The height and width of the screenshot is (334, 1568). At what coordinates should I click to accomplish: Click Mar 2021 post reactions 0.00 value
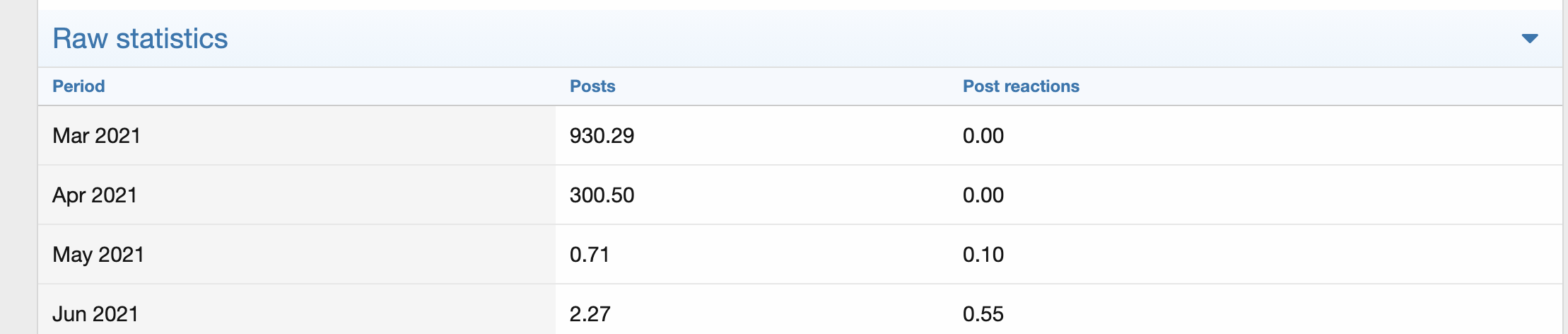coord(983,136)
